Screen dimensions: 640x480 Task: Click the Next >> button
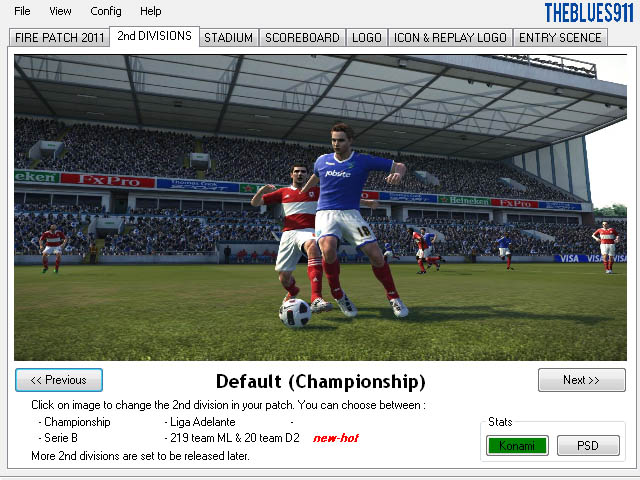tap(582, 380)
